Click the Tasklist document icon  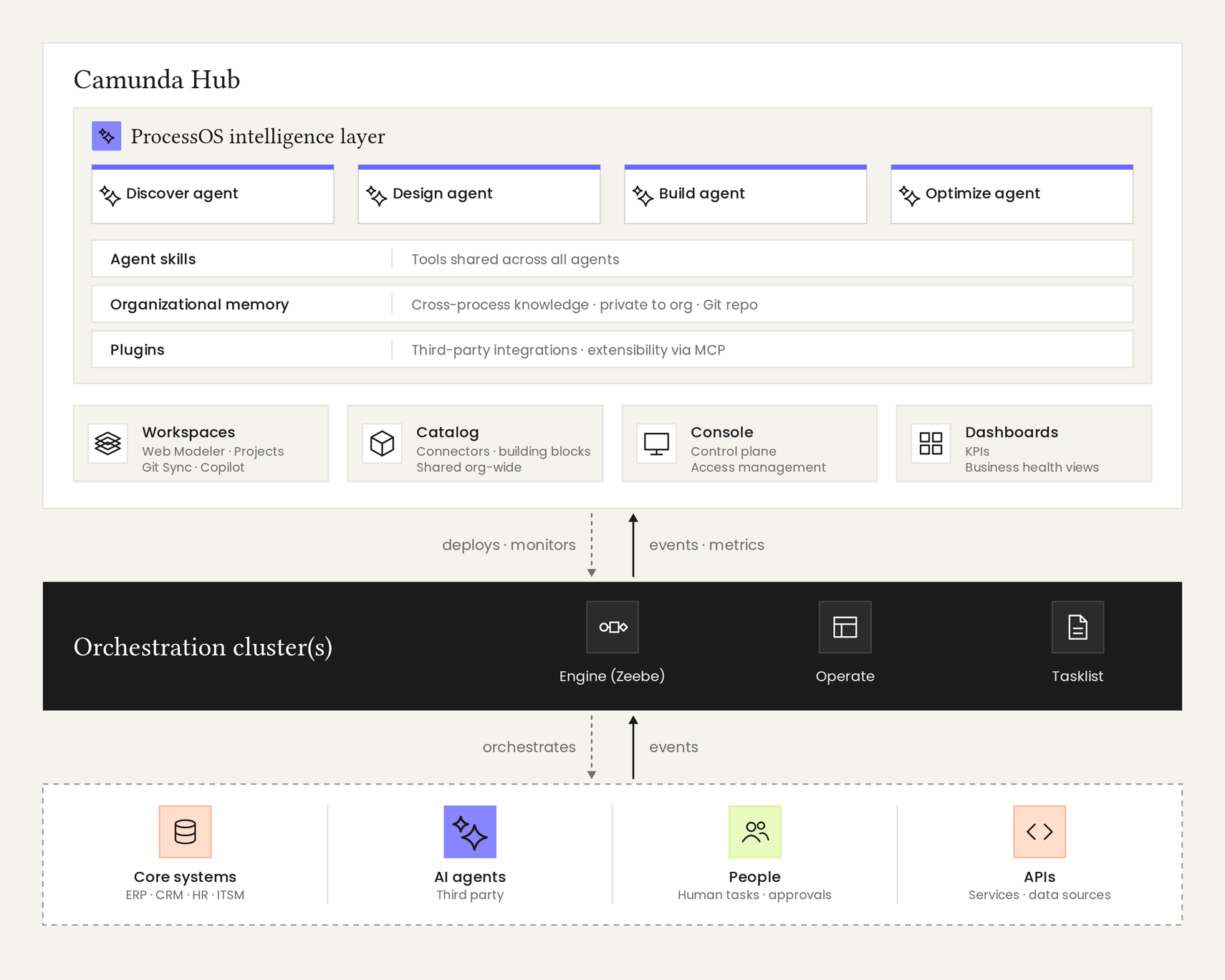(1078, 627)
